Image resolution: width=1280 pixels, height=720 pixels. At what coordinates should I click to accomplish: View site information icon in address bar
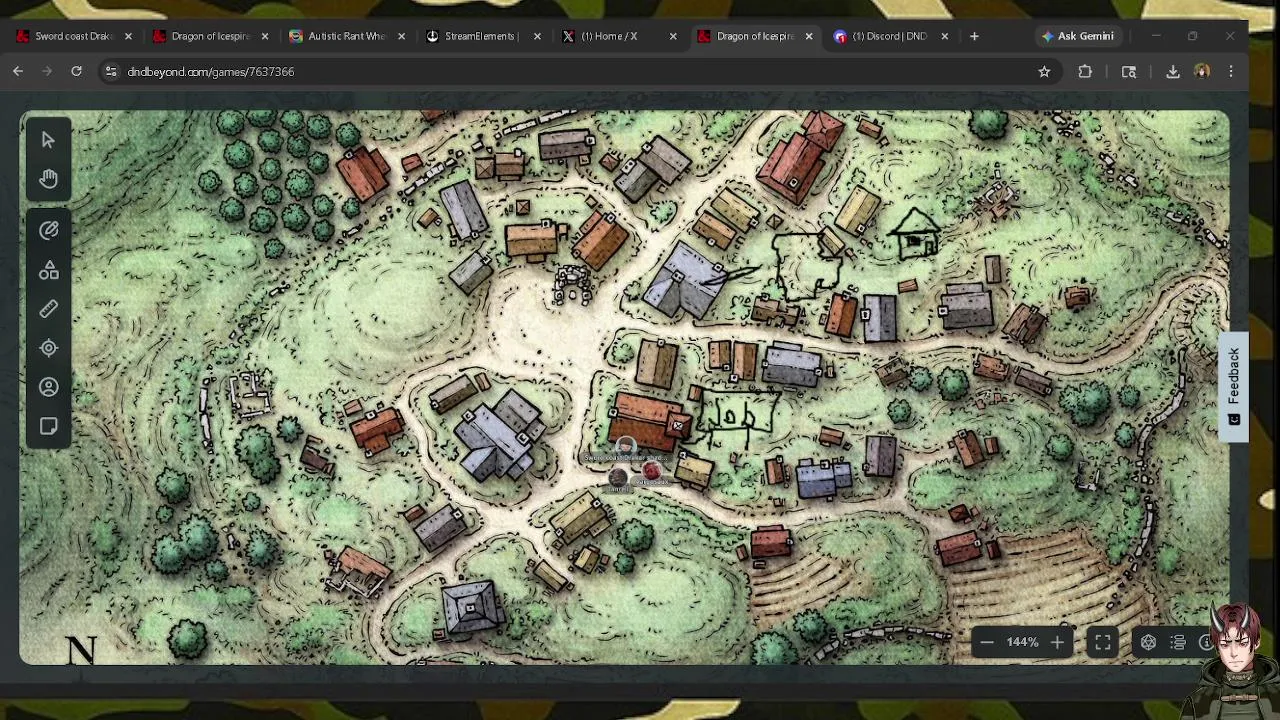[x=111, y=71]
